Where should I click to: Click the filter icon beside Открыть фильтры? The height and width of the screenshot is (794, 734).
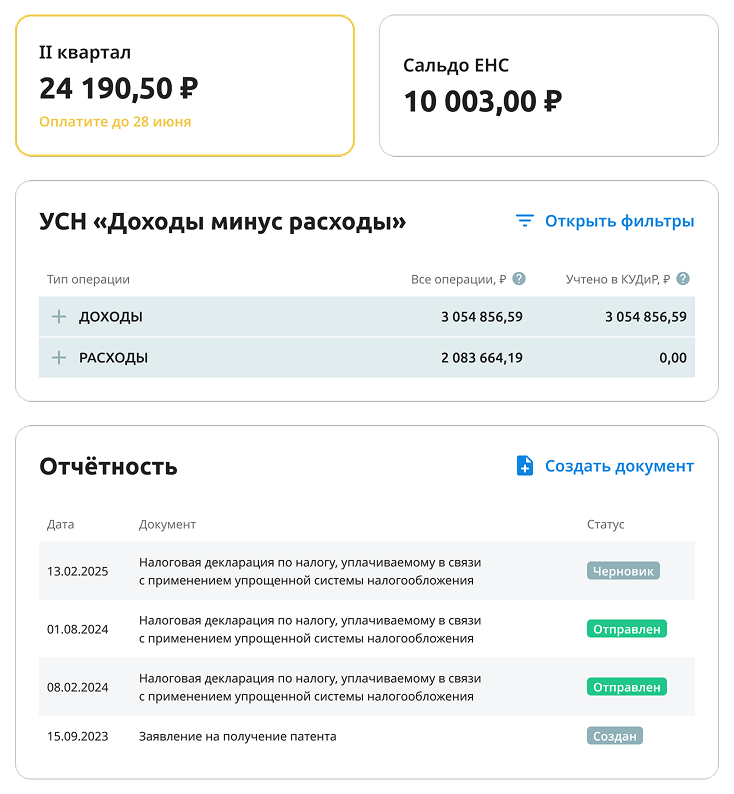(x=525, y=221)
